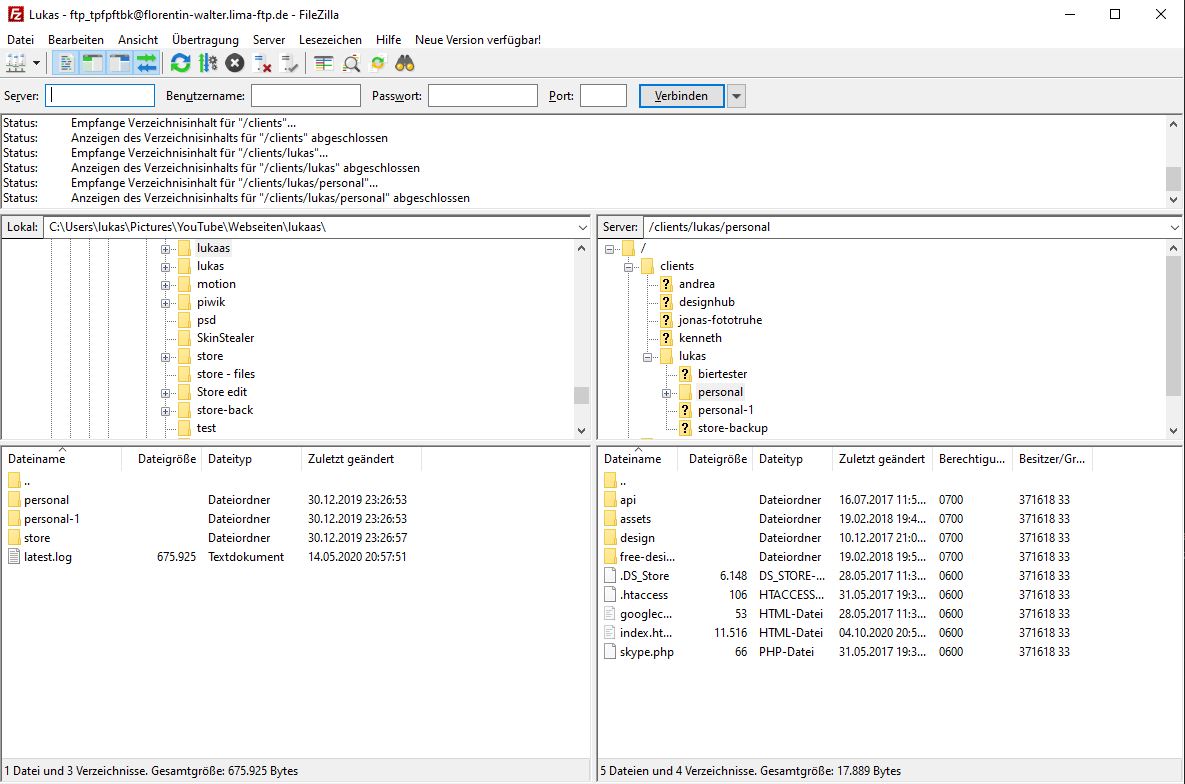Toggle the local directory tree view
The height and width of the screenshot is (784, 1185).
click(x=93, y=63)
